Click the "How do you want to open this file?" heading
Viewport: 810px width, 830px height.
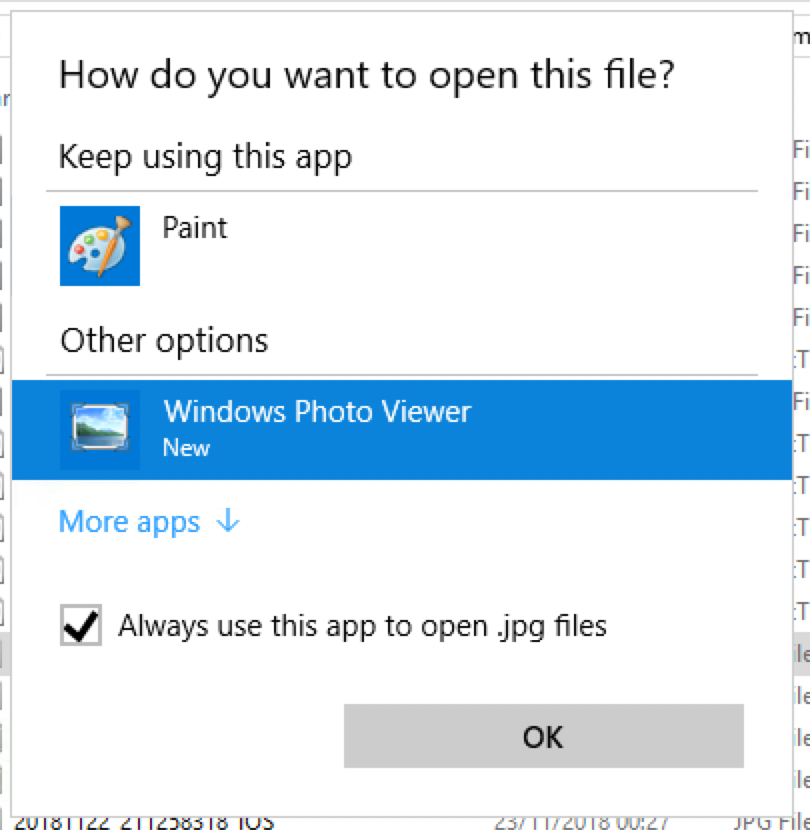tap(367, 76)
